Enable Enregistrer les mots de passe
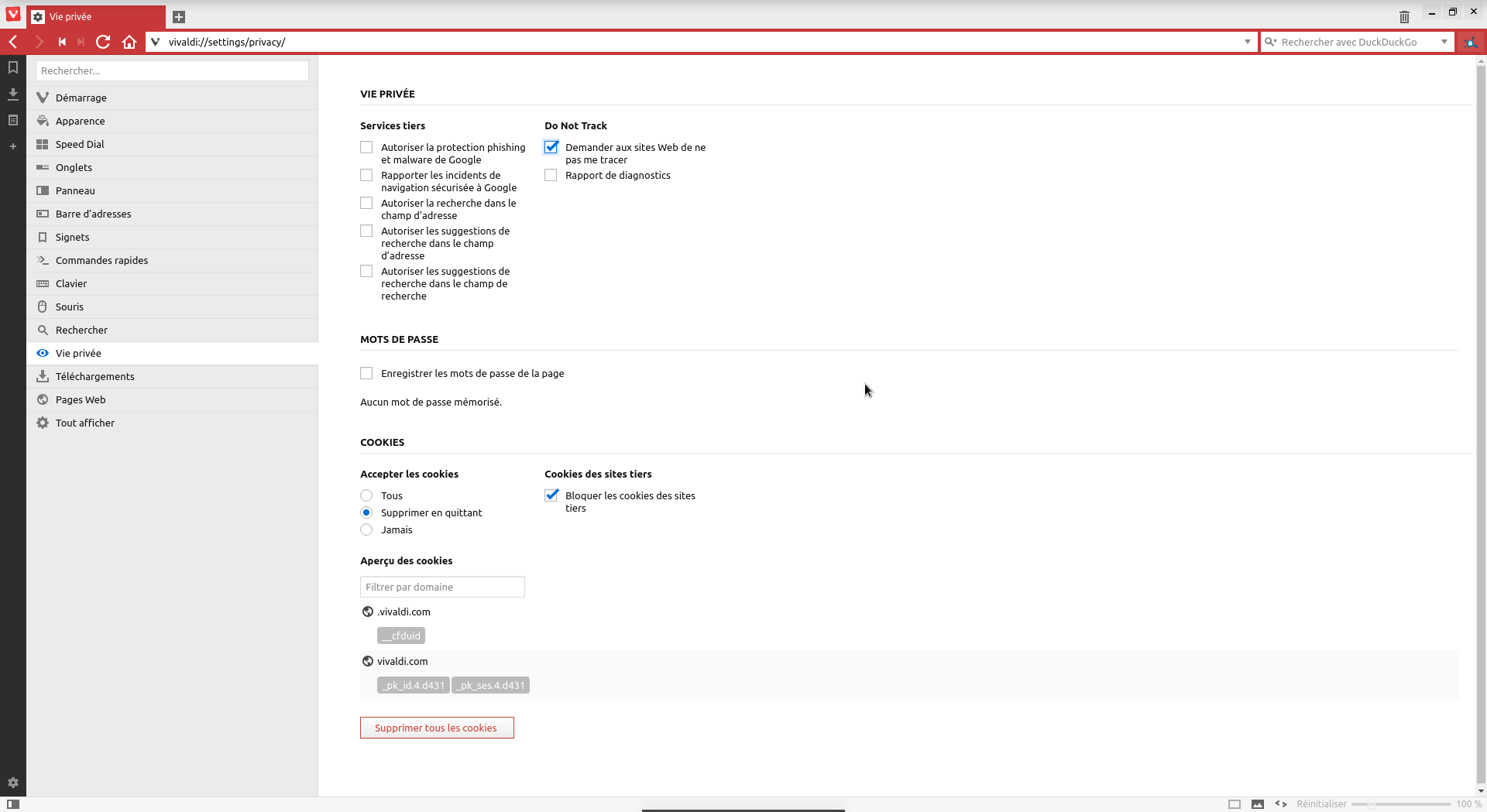The height and width of the screenshot is (812, 1487). 366,373
